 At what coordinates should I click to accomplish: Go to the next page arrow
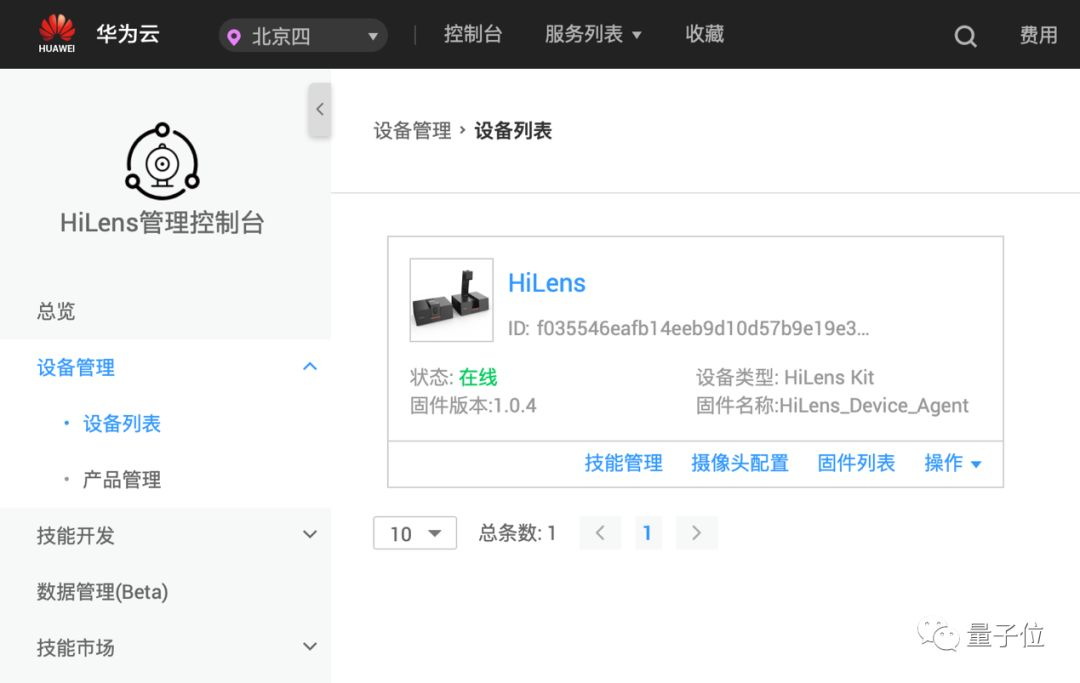[x=696, y=533]
